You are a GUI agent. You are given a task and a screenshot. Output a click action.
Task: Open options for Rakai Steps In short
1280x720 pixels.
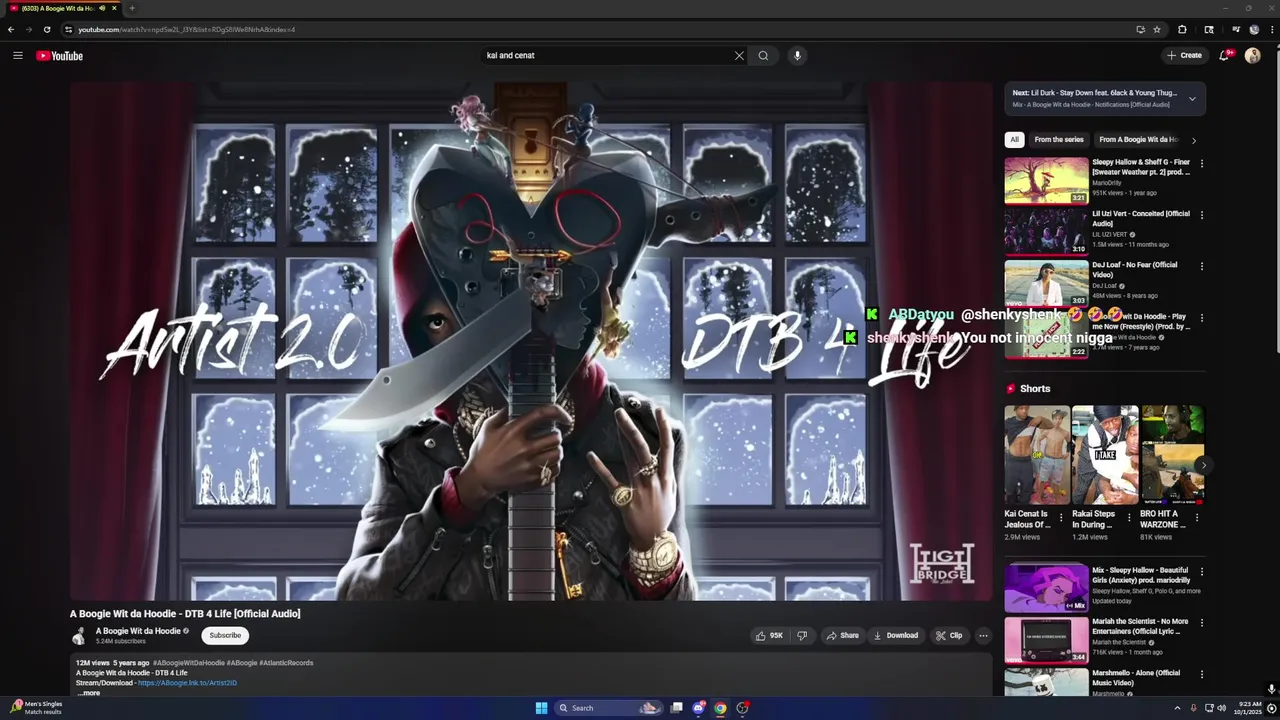1129,518
